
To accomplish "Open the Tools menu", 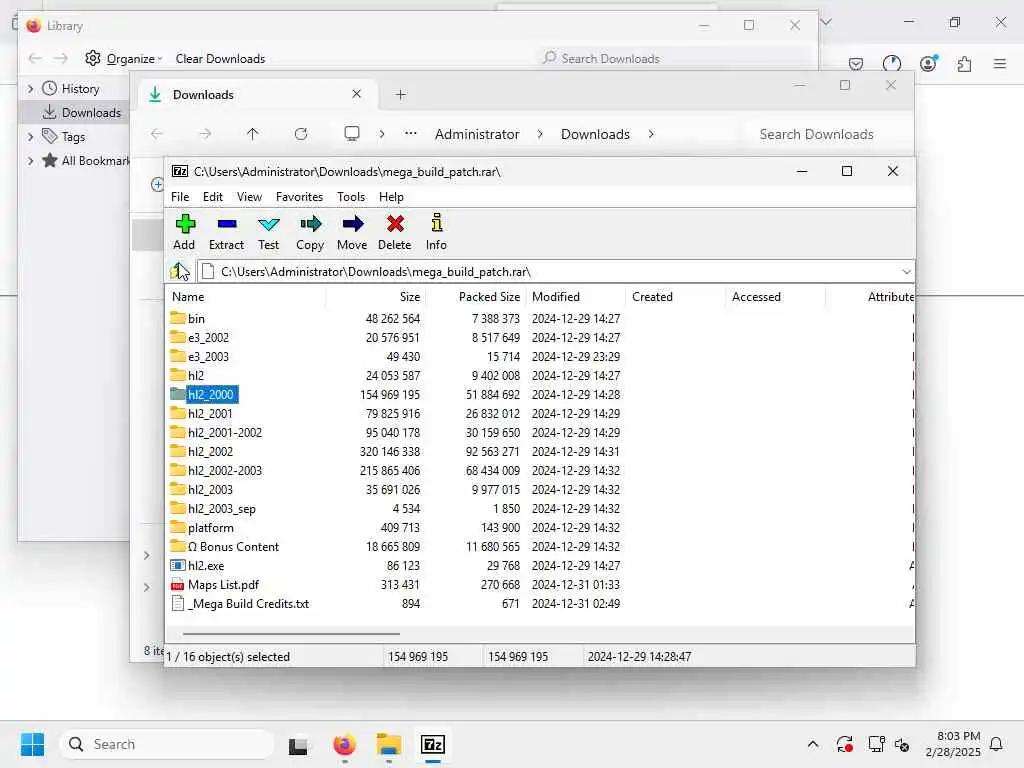I will (351, 197).
